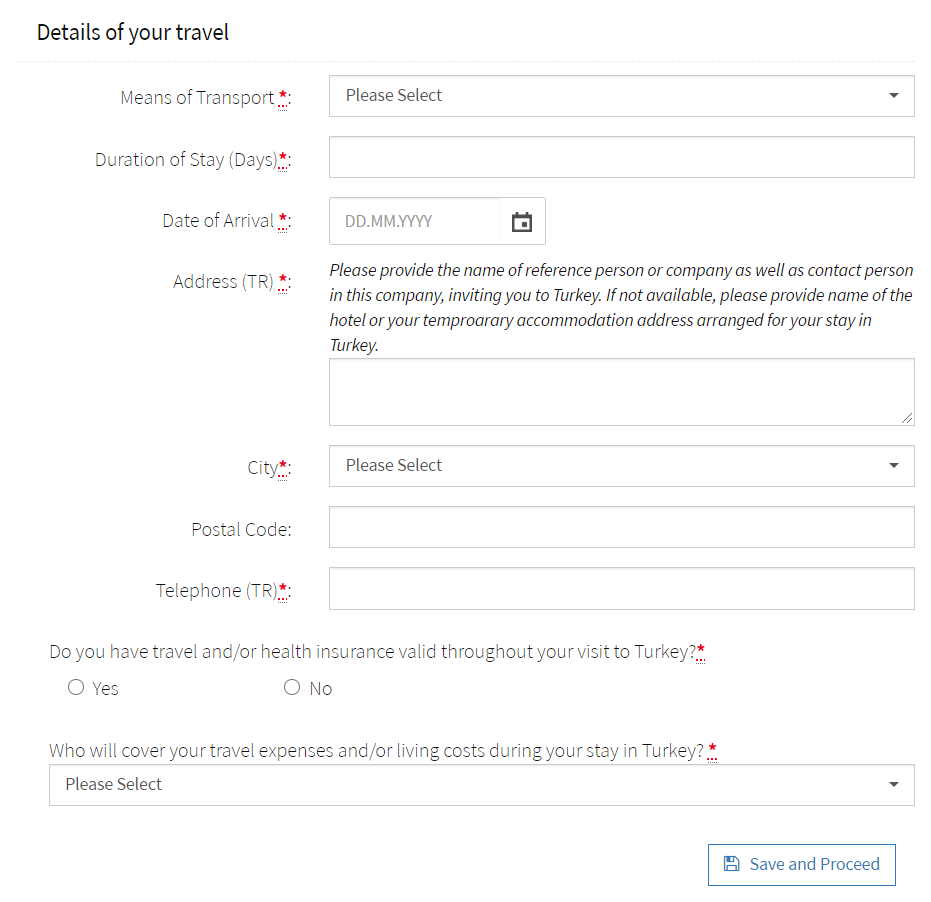
Task: Click the travel expenses caret arrow
Action: (893, 785)
